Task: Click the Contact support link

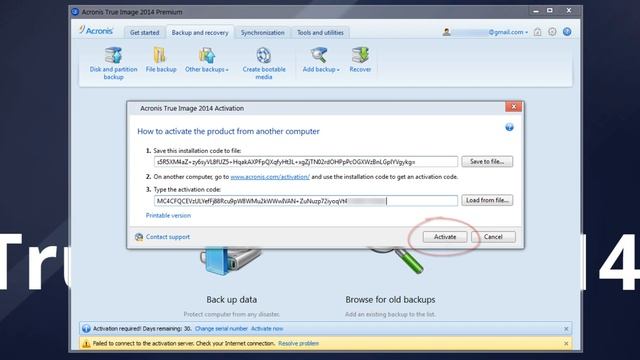Action: tap(168, 237)
